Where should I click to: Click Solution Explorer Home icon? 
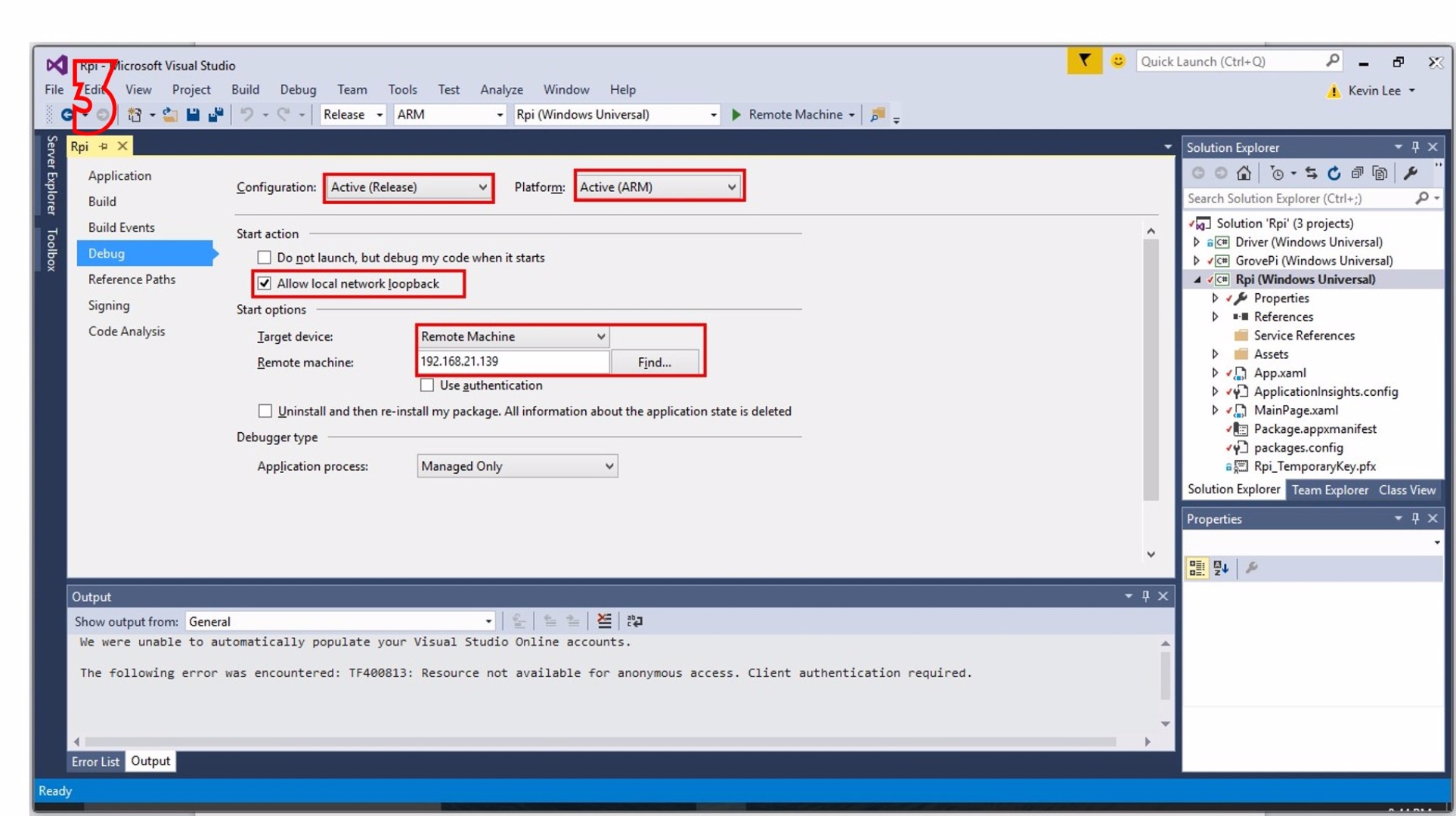[x=1244, y=174]
